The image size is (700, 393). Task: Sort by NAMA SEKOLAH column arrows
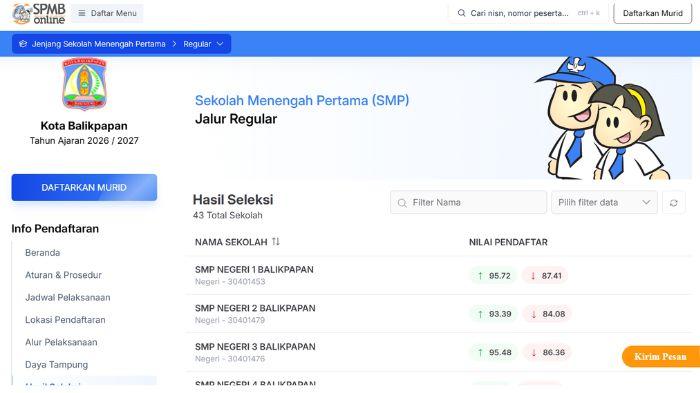pos(276,242)
